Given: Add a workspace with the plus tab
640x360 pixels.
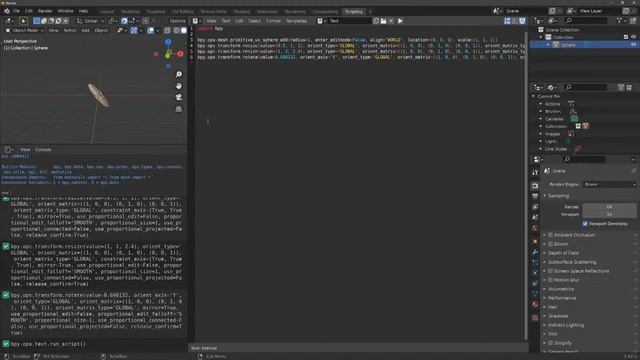Looking at the screenshot, I should [370, 11].
